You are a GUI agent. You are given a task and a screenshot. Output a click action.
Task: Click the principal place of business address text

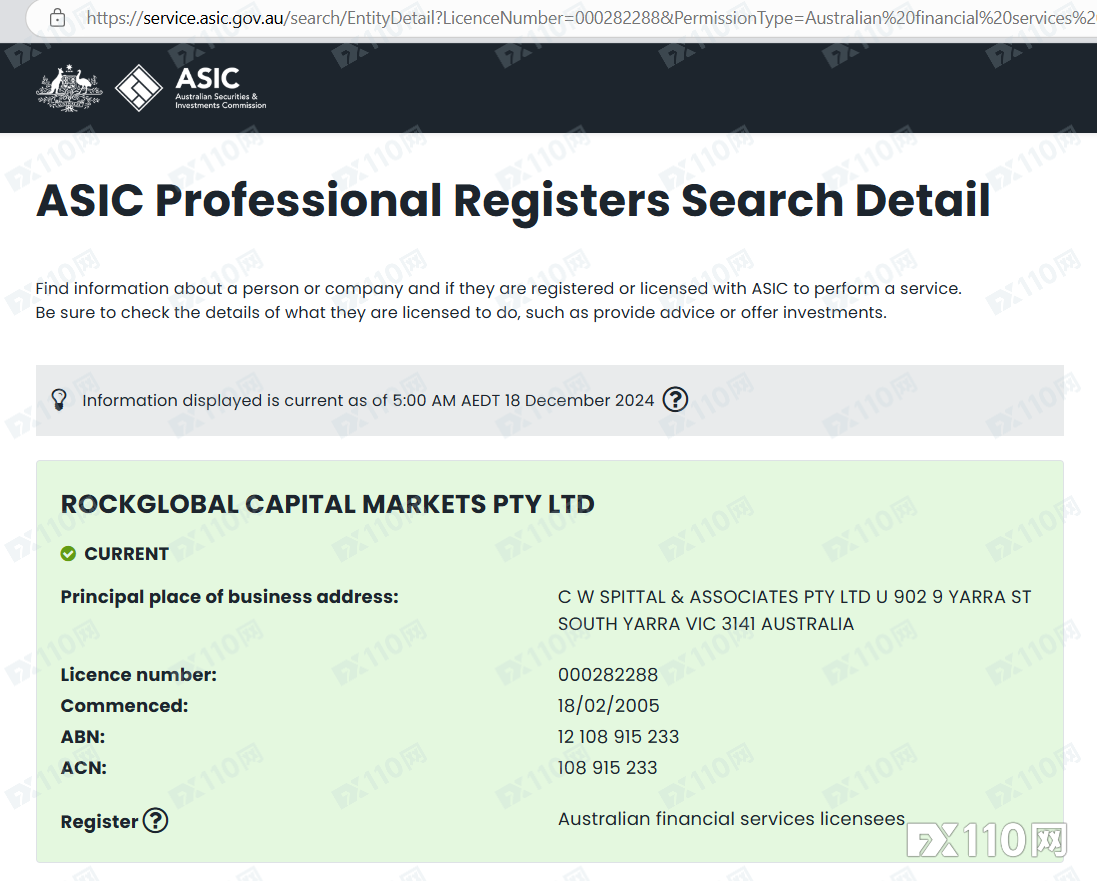point(794,610)
